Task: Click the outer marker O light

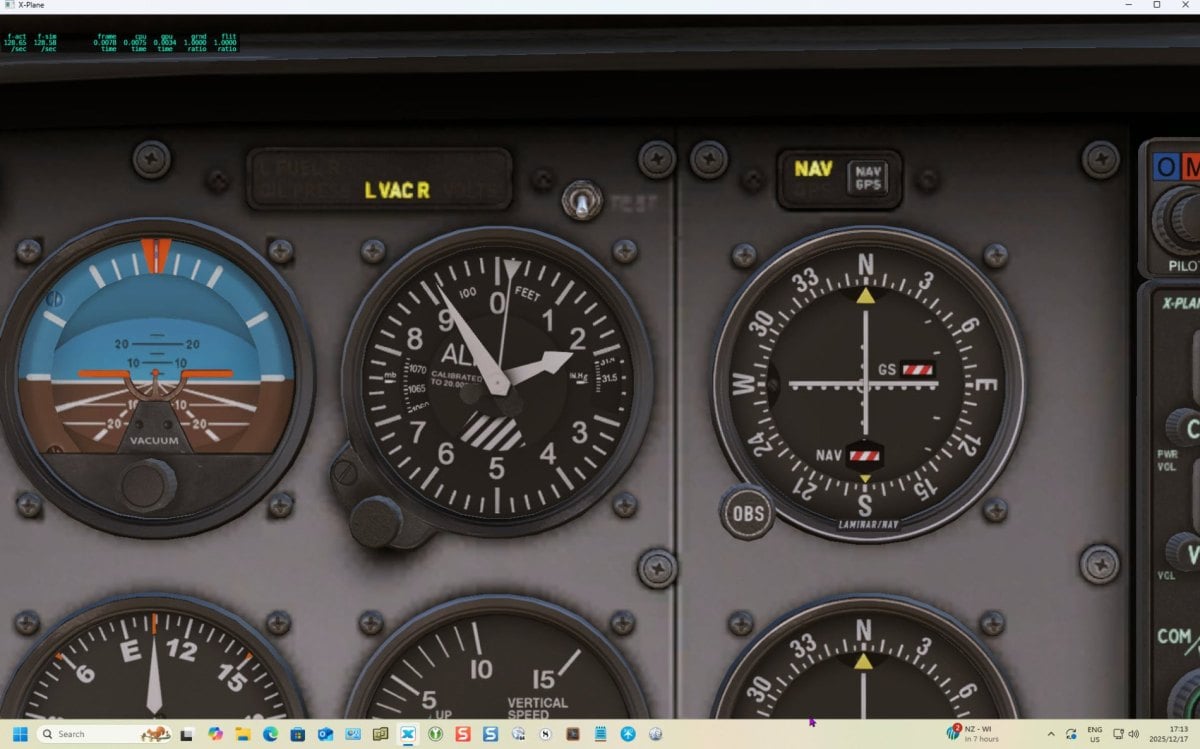Action: click(1166, 167)
